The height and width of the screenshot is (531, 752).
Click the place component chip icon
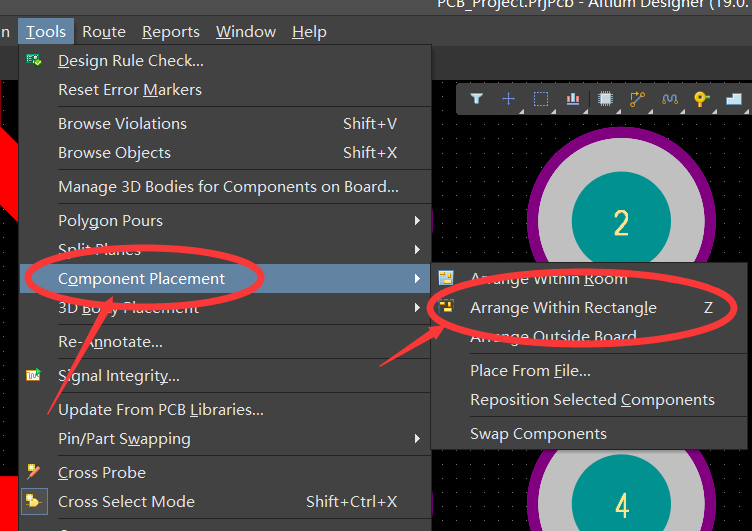tap(605, 99)
